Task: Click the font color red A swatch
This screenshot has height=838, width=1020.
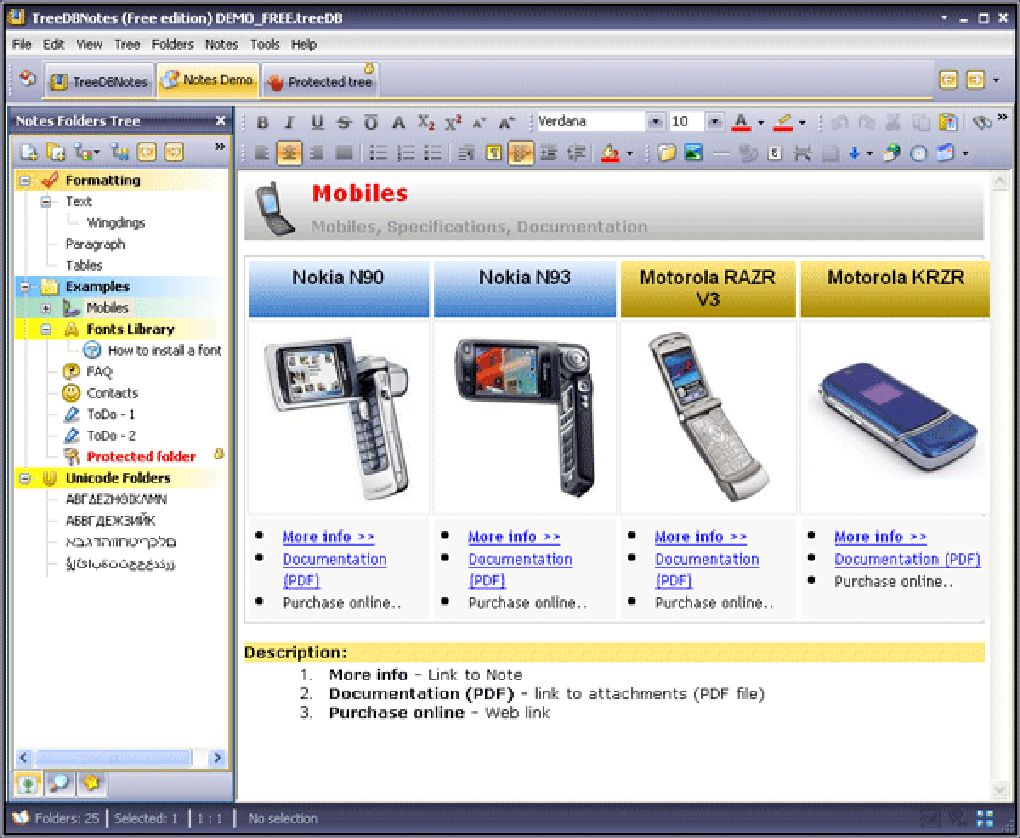Action: point(741,122)
